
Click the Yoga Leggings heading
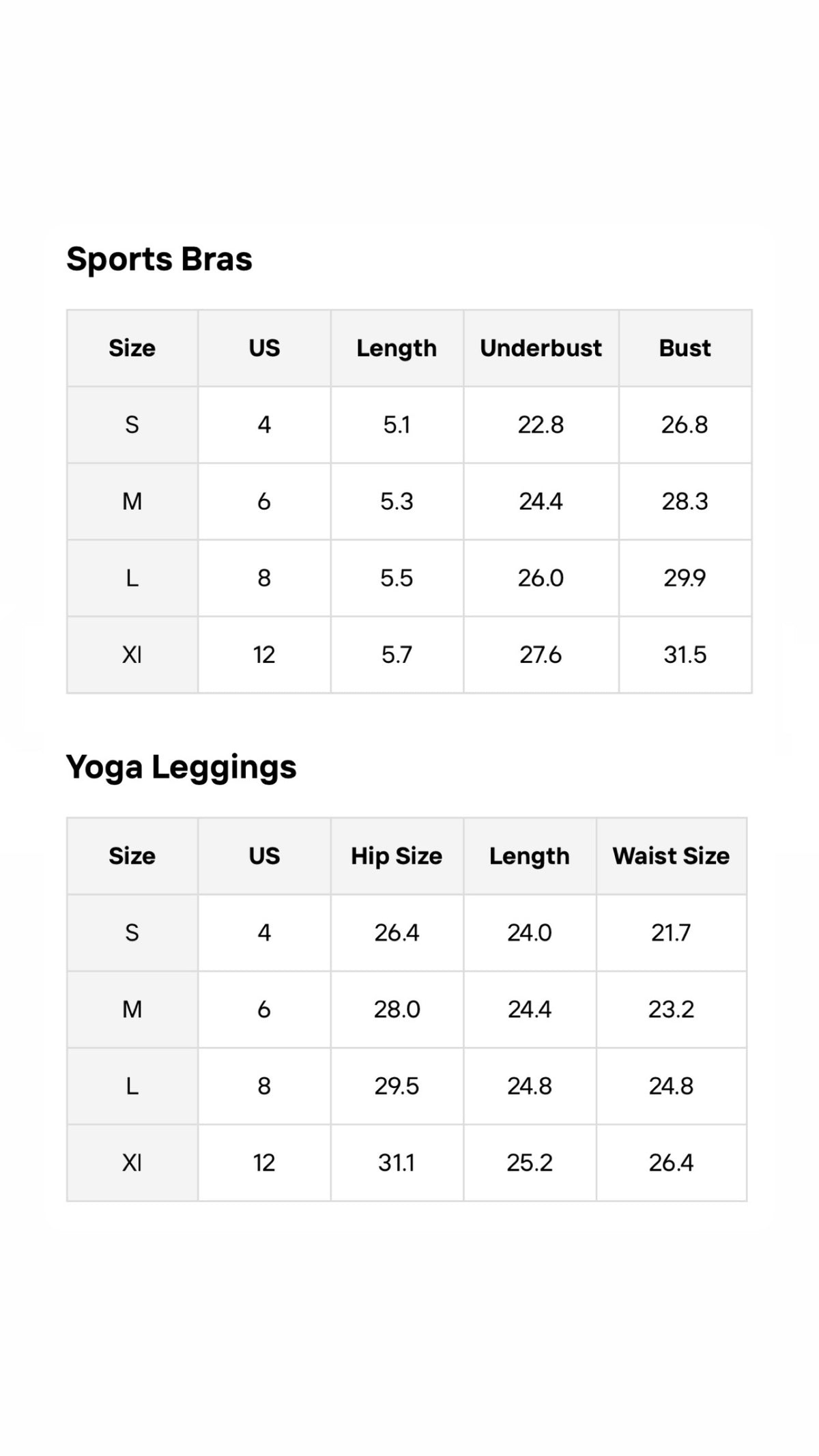click(x=181, y=767)
